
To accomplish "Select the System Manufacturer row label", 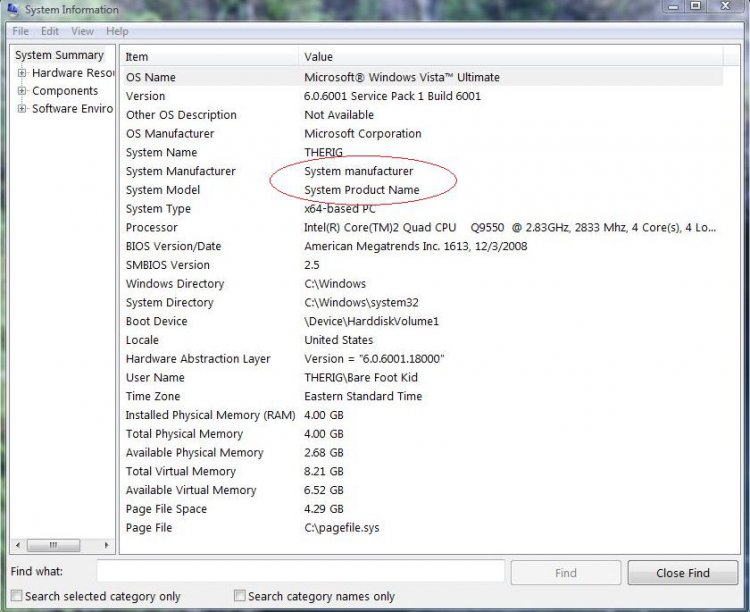I will tap(180, 171).
